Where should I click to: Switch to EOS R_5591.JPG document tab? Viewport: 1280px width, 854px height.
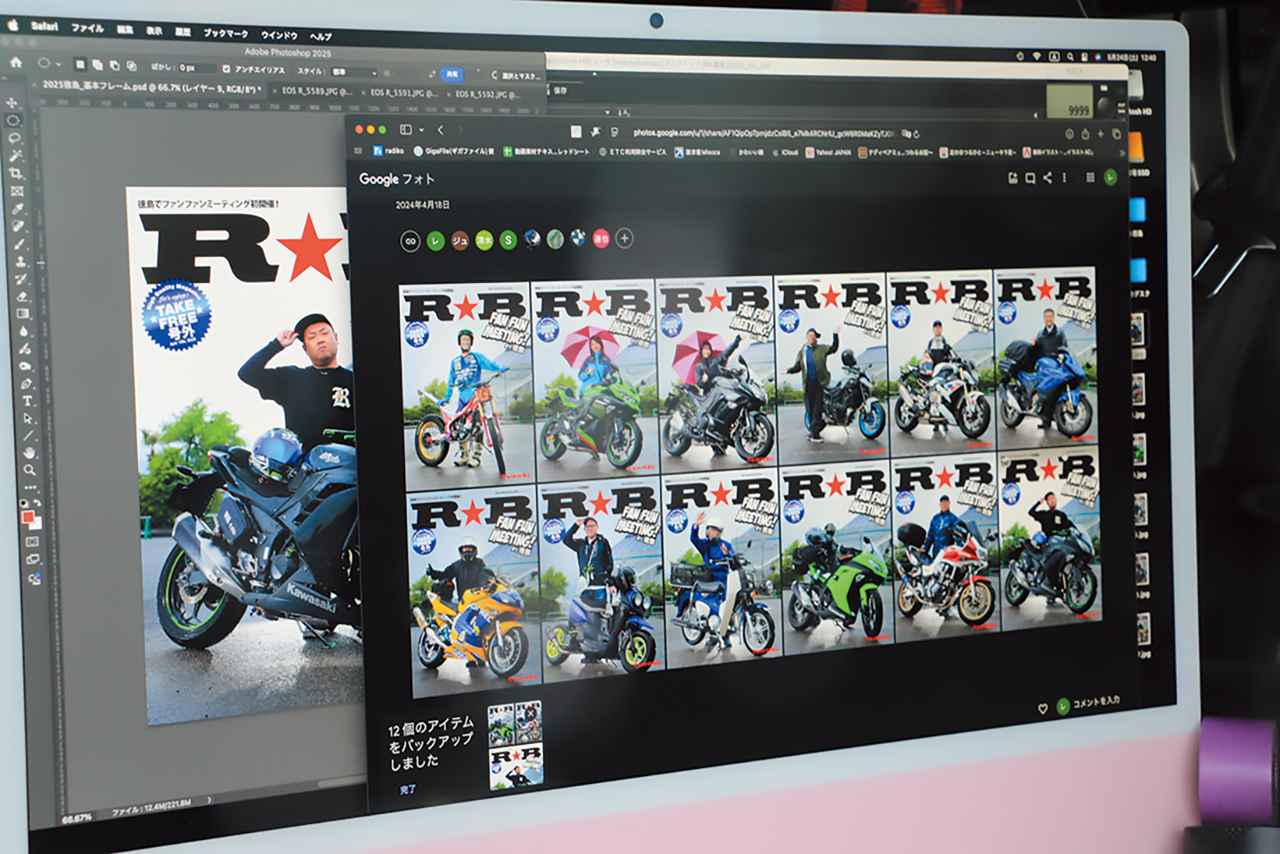(404, 93)
